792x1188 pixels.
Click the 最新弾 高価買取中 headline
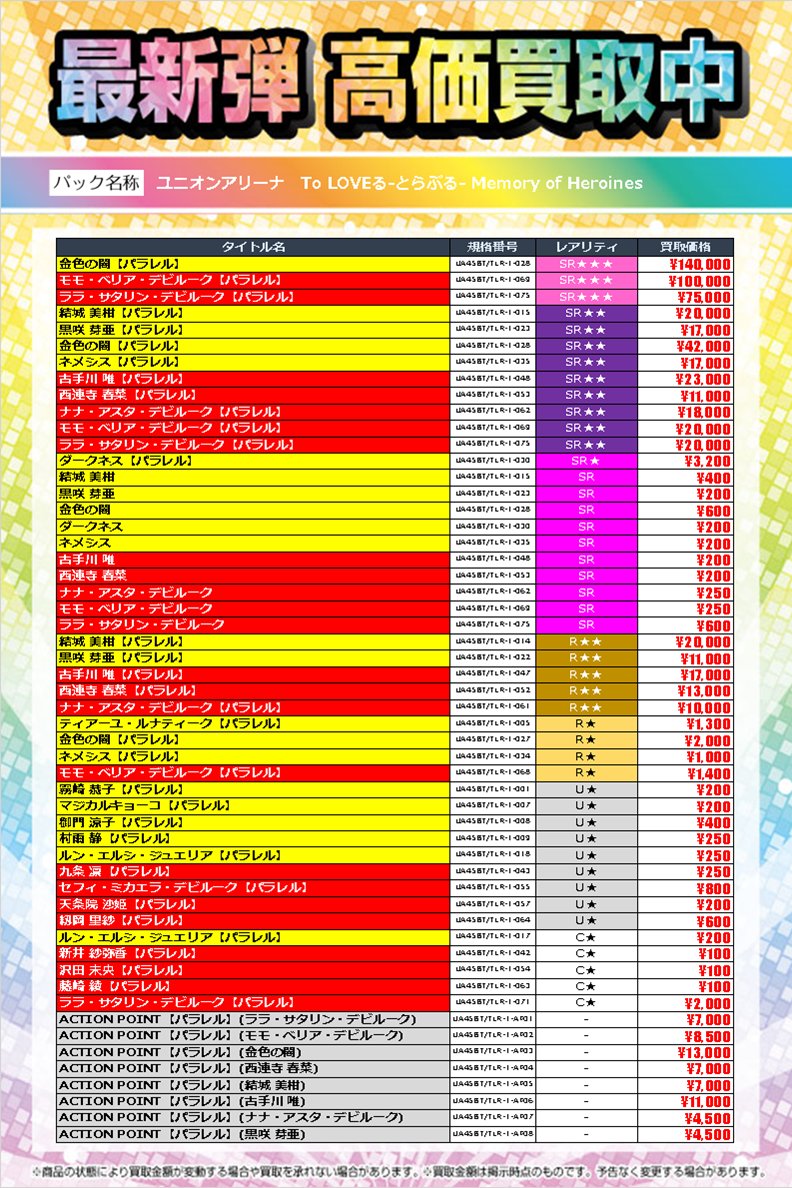pos(397,83)
